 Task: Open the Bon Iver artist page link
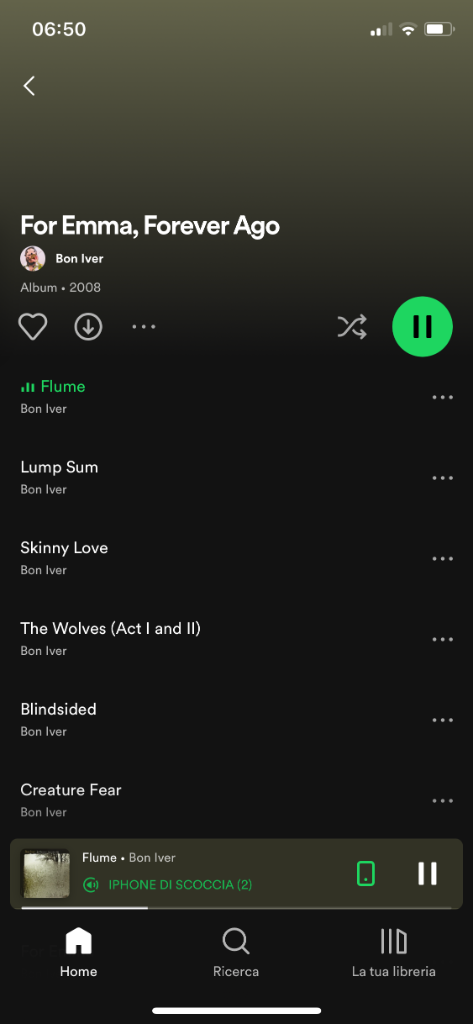pos(79,259)
